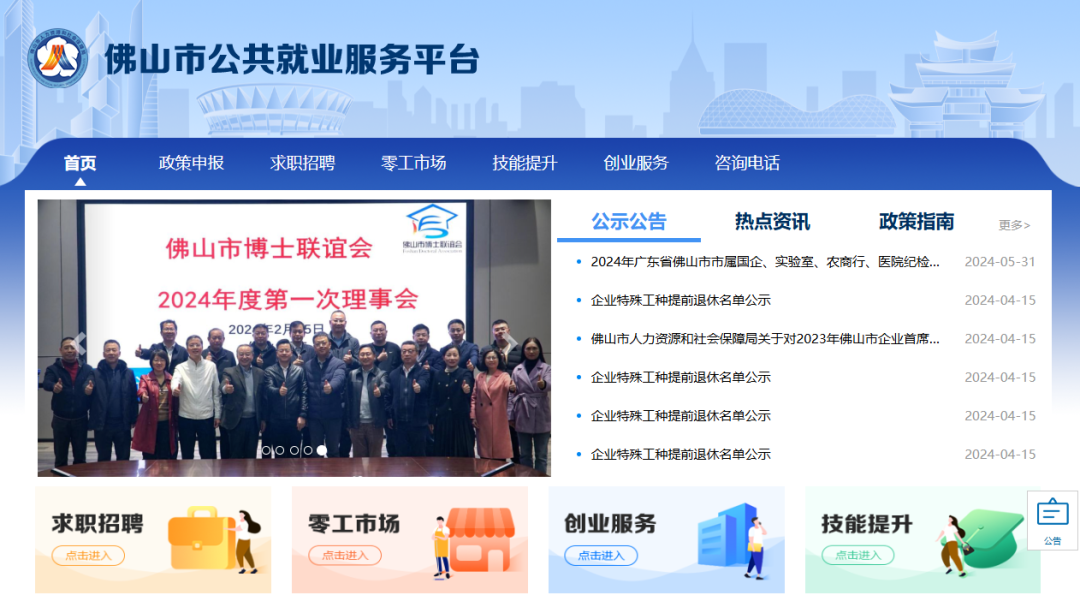Expand the 更多> link for more notices
Screen dimensions: 1080x613
coord(1014,225)
